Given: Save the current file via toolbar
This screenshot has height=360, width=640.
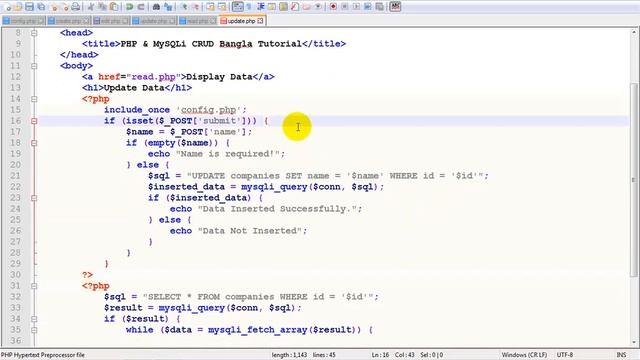Looking at the screenshot, I should [29, 7].
